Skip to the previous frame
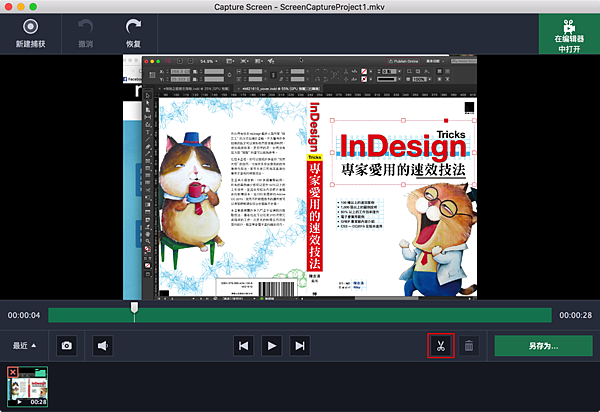The image size is (600, 412). click(x=242, y=345)
